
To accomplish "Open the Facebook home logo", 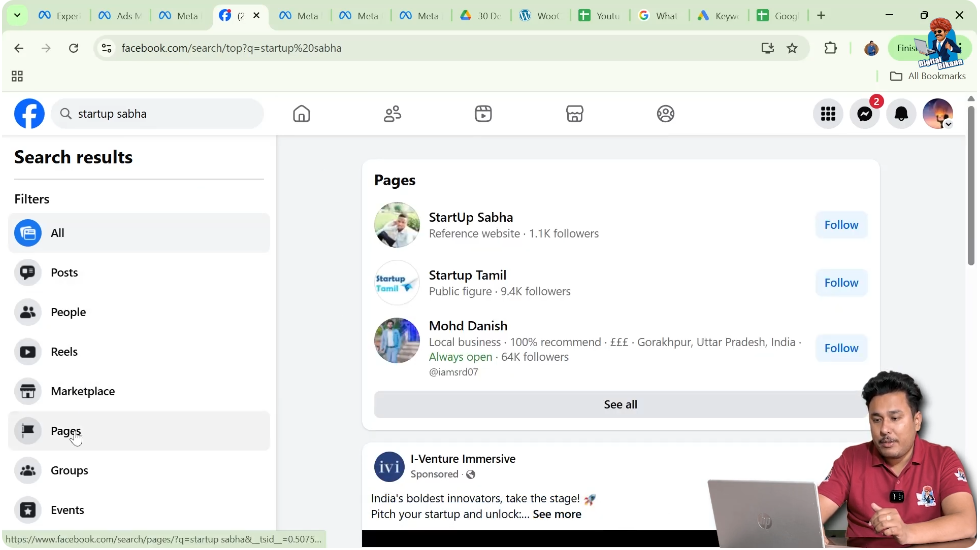I will tap(29, 114).
